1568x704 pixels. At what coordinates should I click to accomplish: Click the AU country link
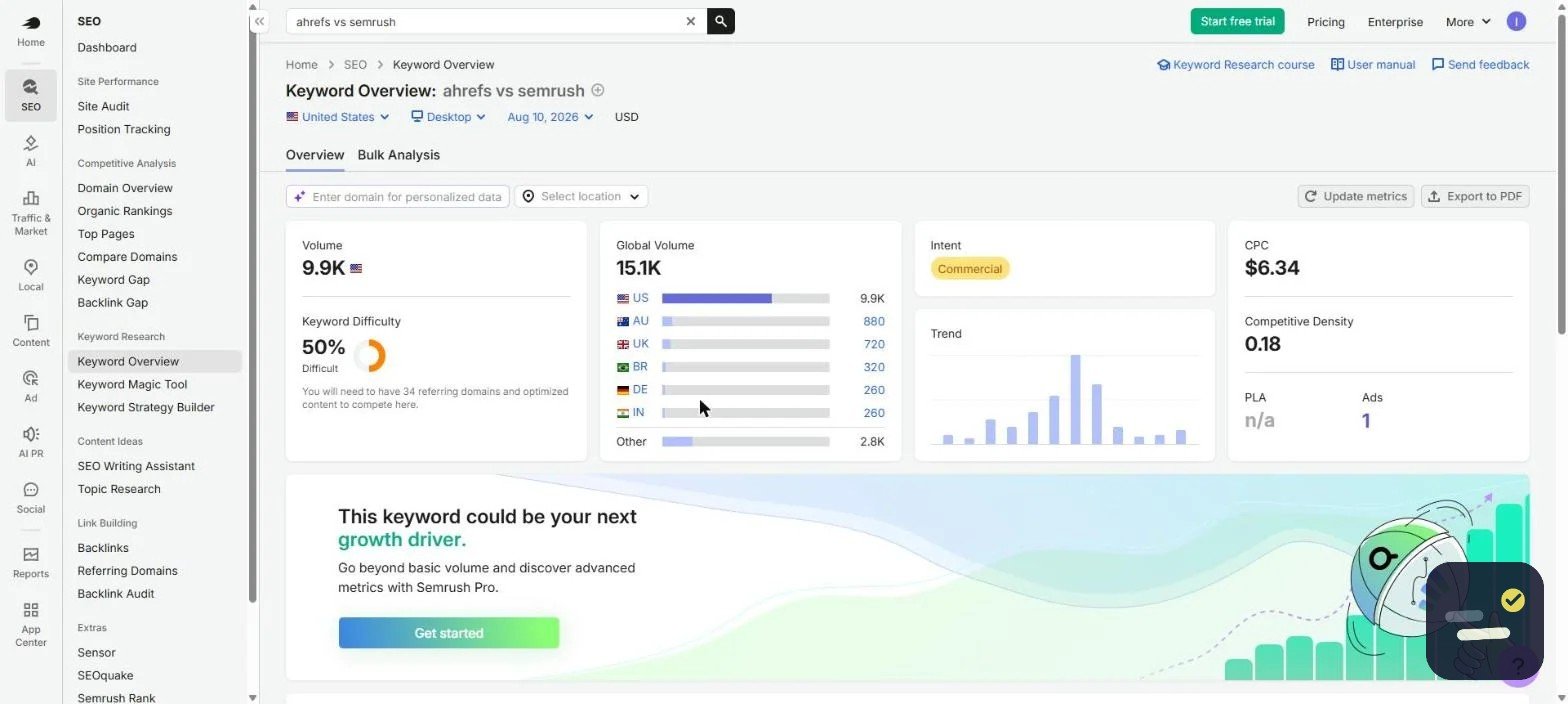(x=640, y=321)
